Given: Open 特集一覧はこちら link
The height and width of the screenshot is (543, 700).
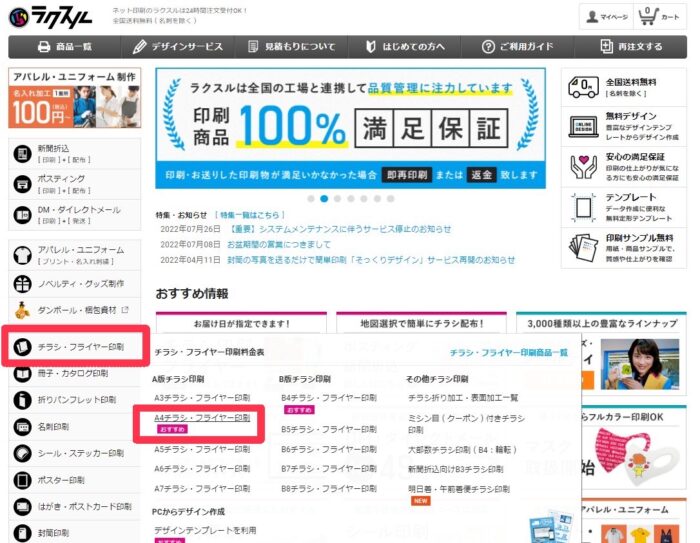Looking at the screenshot, I should click(250, 215).
